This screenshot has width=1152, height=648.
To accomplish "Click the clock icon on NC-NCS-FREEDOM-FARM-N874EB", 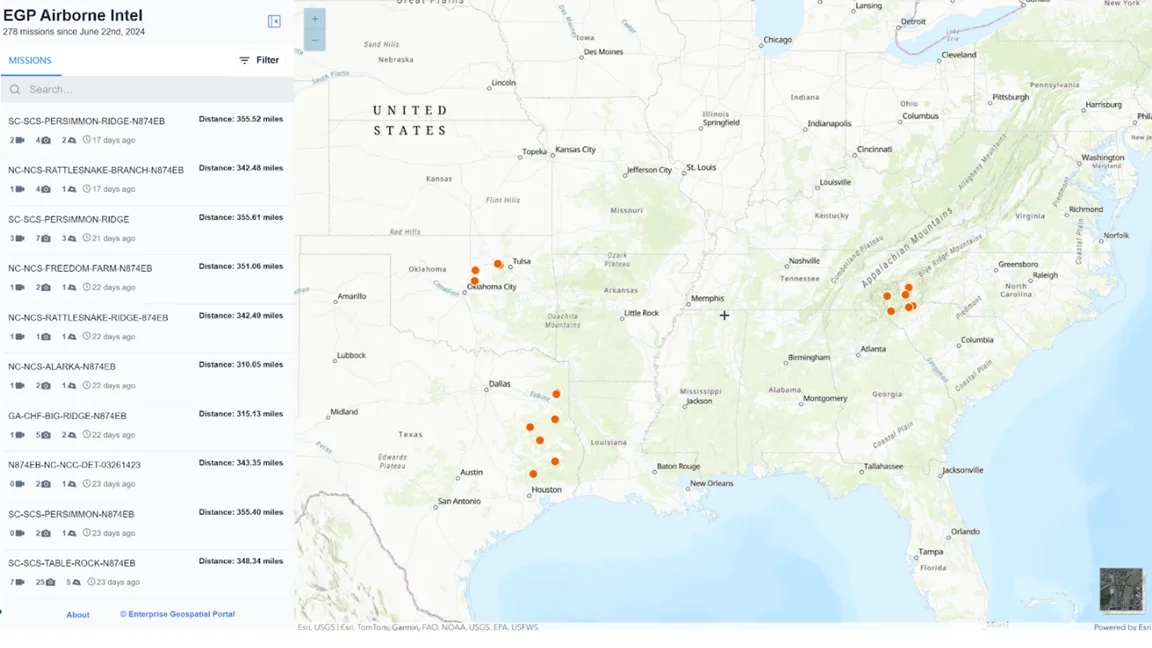I will (88, 287).
